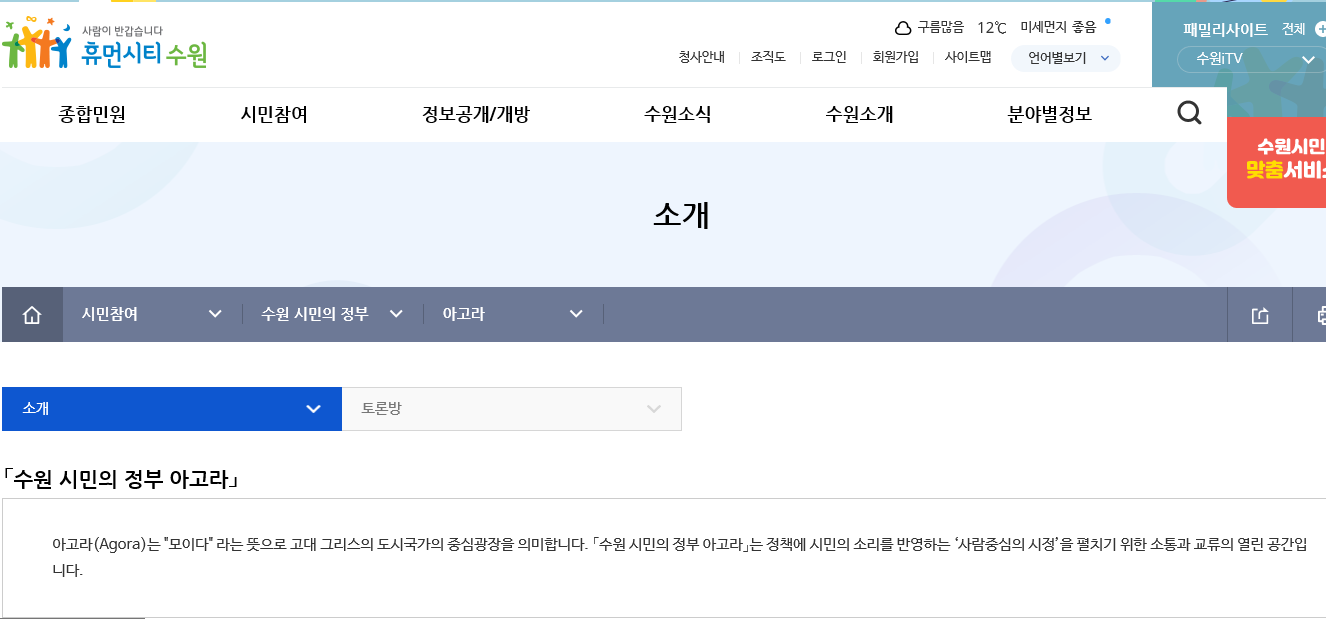Open the 종합민원 main menu
1326x619 pixels.
(92, 115)
